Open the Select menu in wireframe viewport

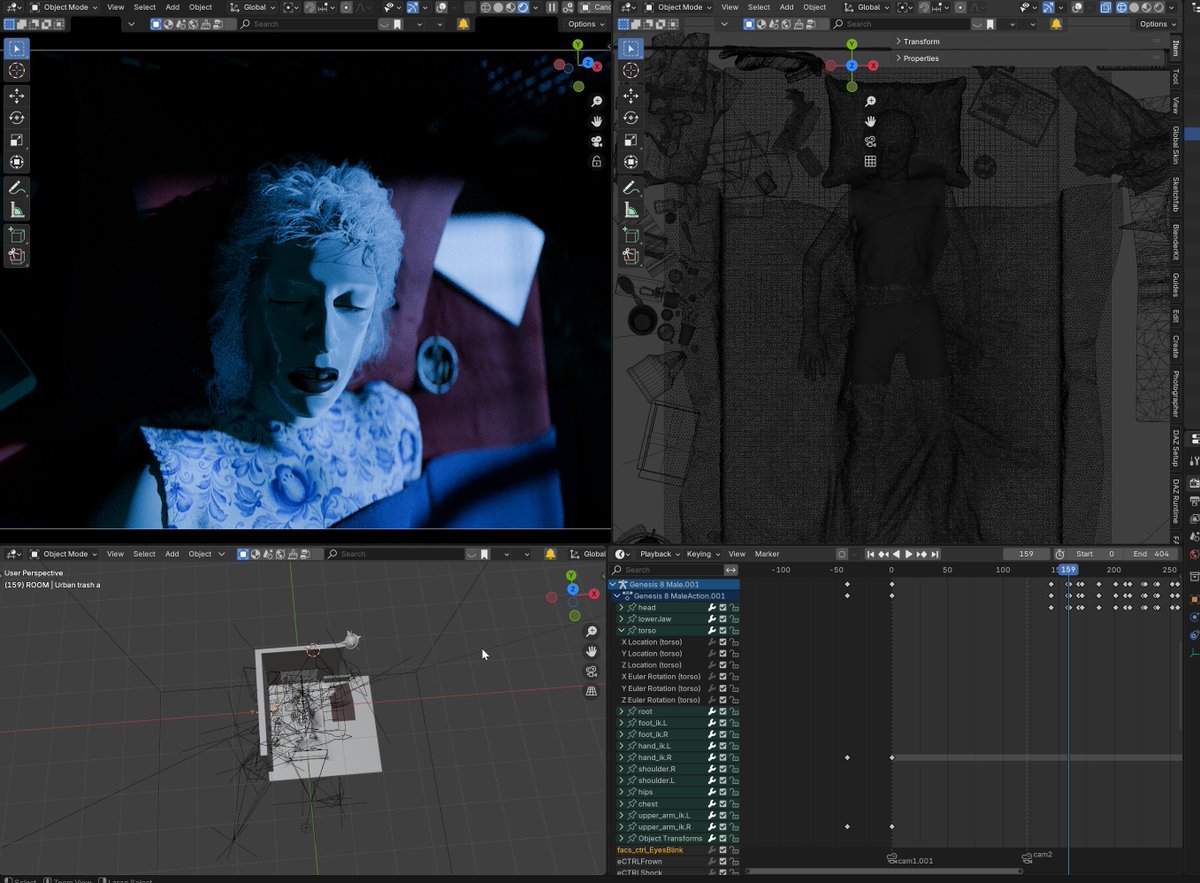[x=759, y=7]
